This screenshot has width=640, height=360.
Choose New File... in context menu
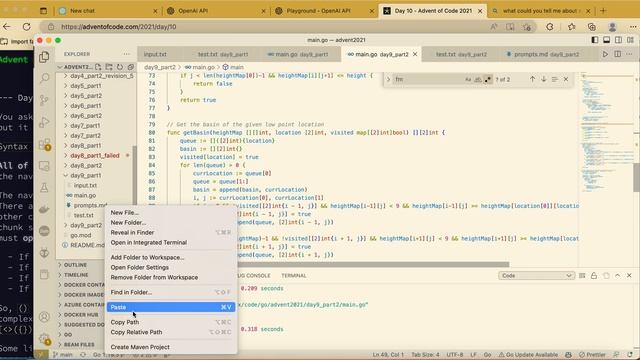tap(171, 213)
